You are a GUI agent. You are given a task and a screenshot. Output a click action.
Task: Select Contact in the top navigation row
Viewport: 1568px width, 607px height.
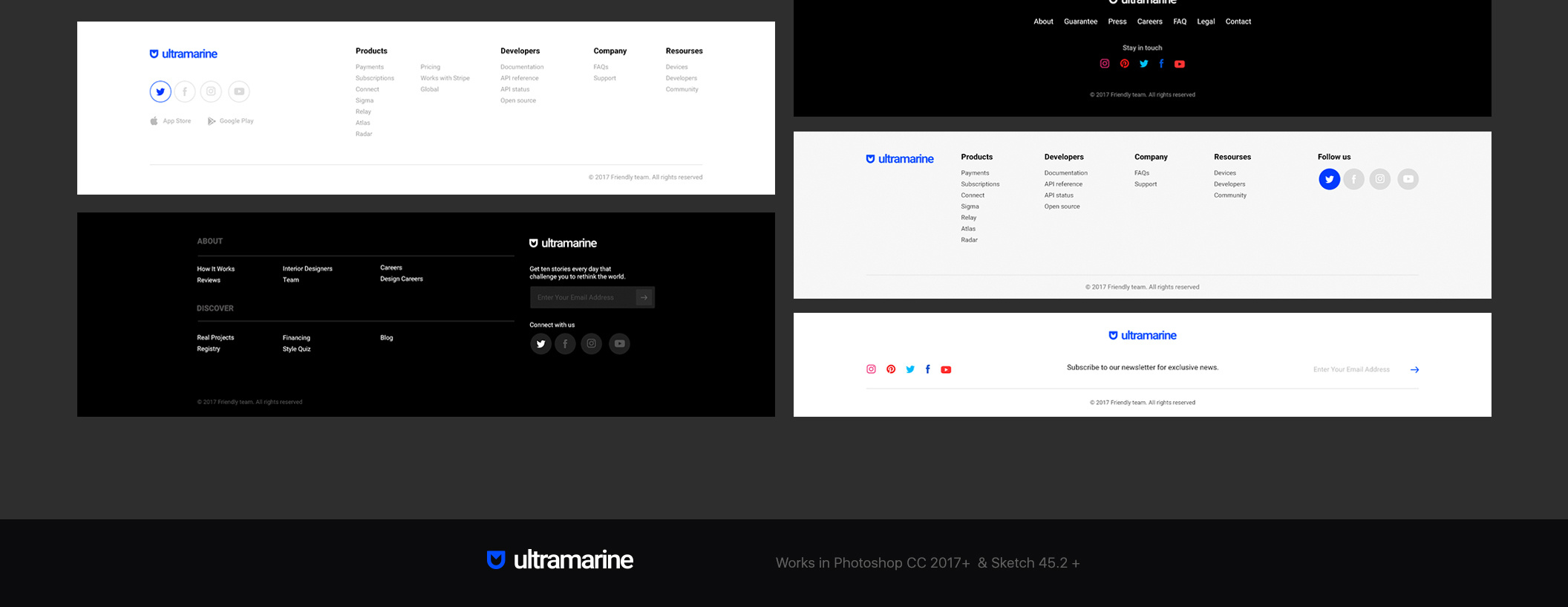1238,22
